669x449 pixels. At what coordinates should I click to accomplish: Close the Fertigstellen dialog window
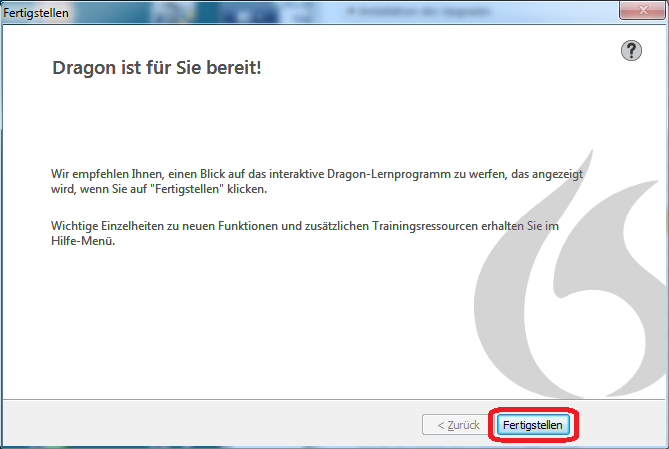click(x=643, y=9)
